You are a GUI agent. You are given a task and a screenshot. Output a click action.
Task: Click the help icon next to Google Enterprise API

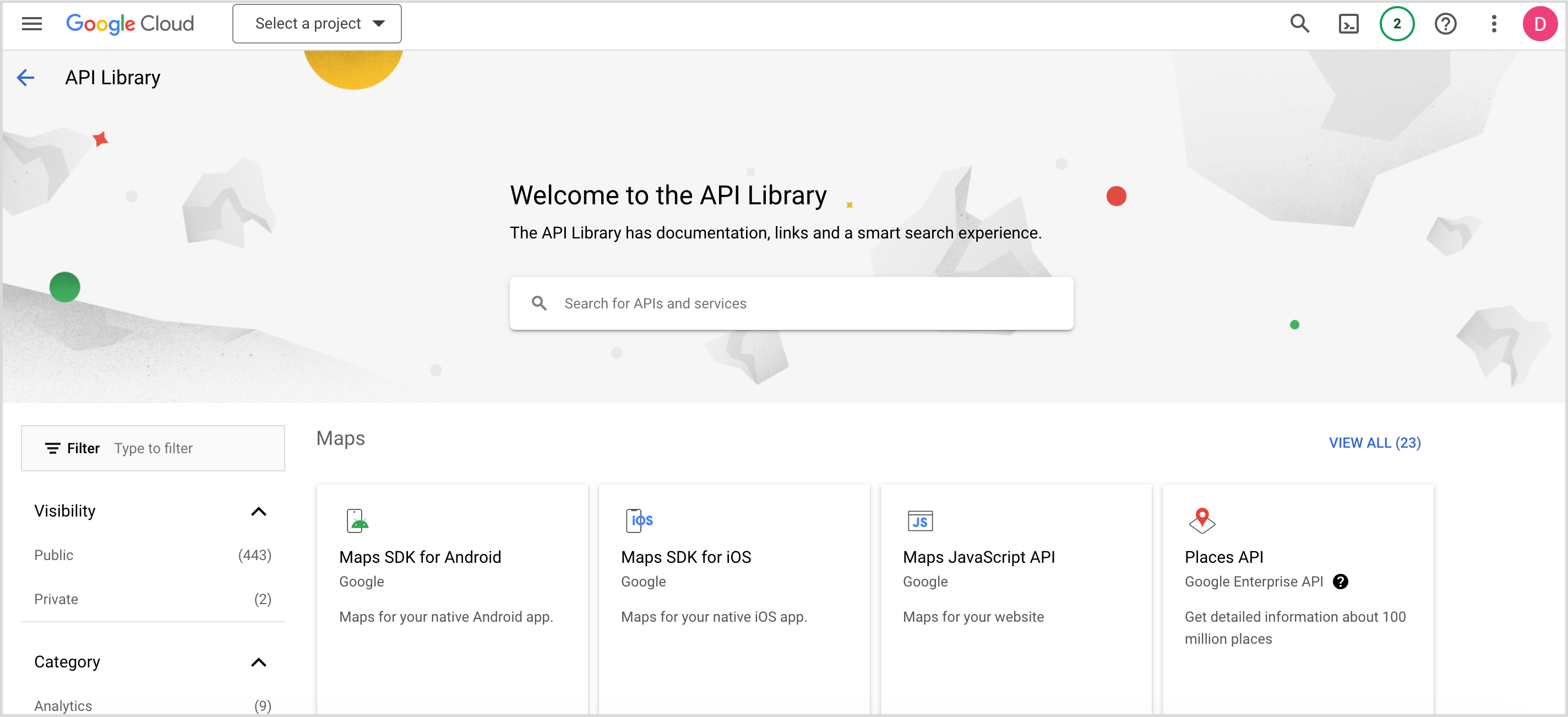click(1340, 582)
